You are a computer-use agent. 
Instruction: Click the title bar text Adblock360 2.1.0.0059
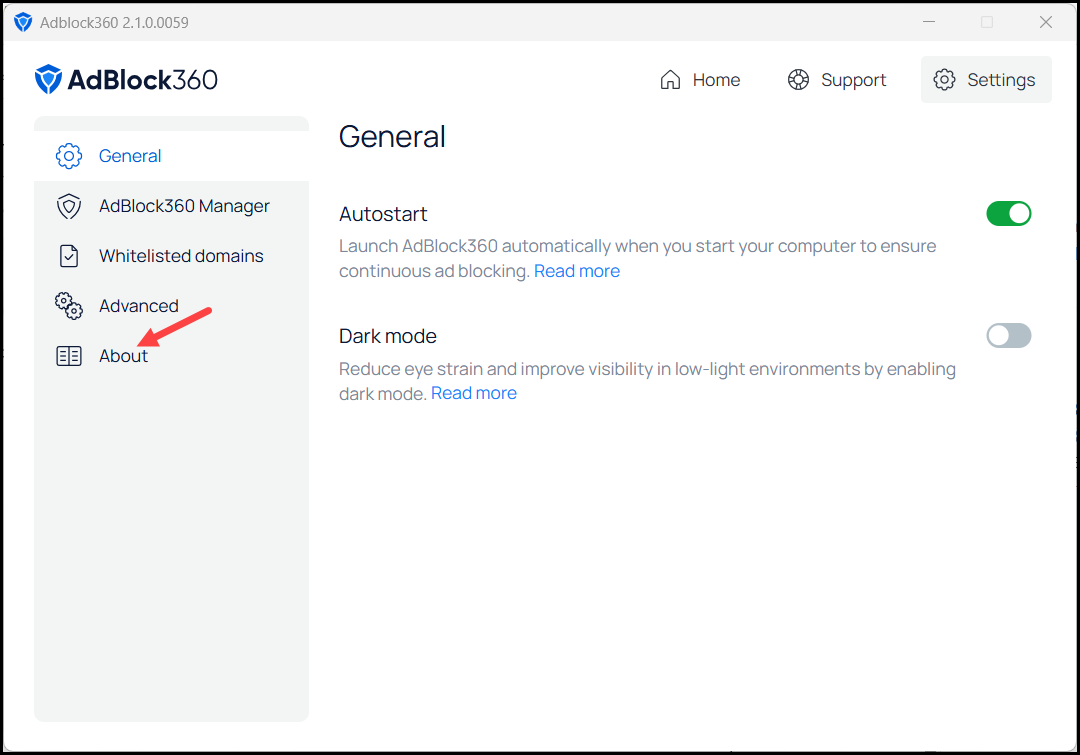114,23
